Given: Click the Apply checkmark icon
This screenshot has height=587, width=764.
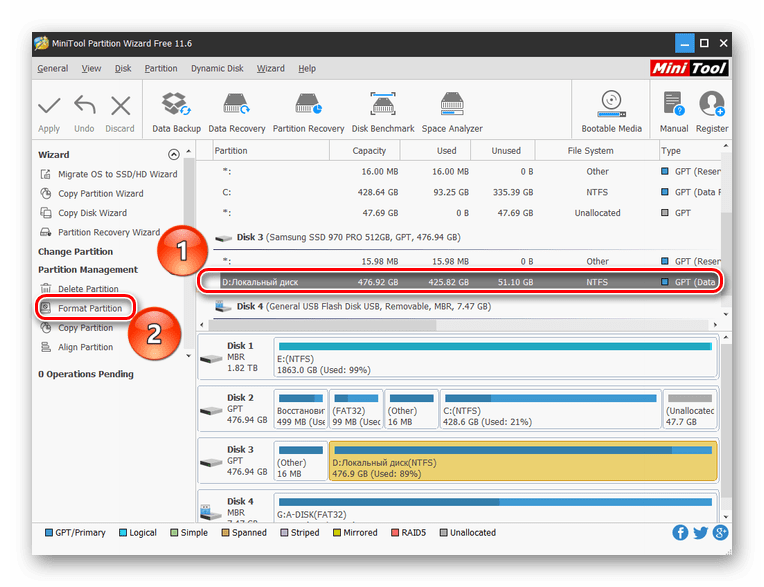Looking at the screenshot, I should 49,106.
